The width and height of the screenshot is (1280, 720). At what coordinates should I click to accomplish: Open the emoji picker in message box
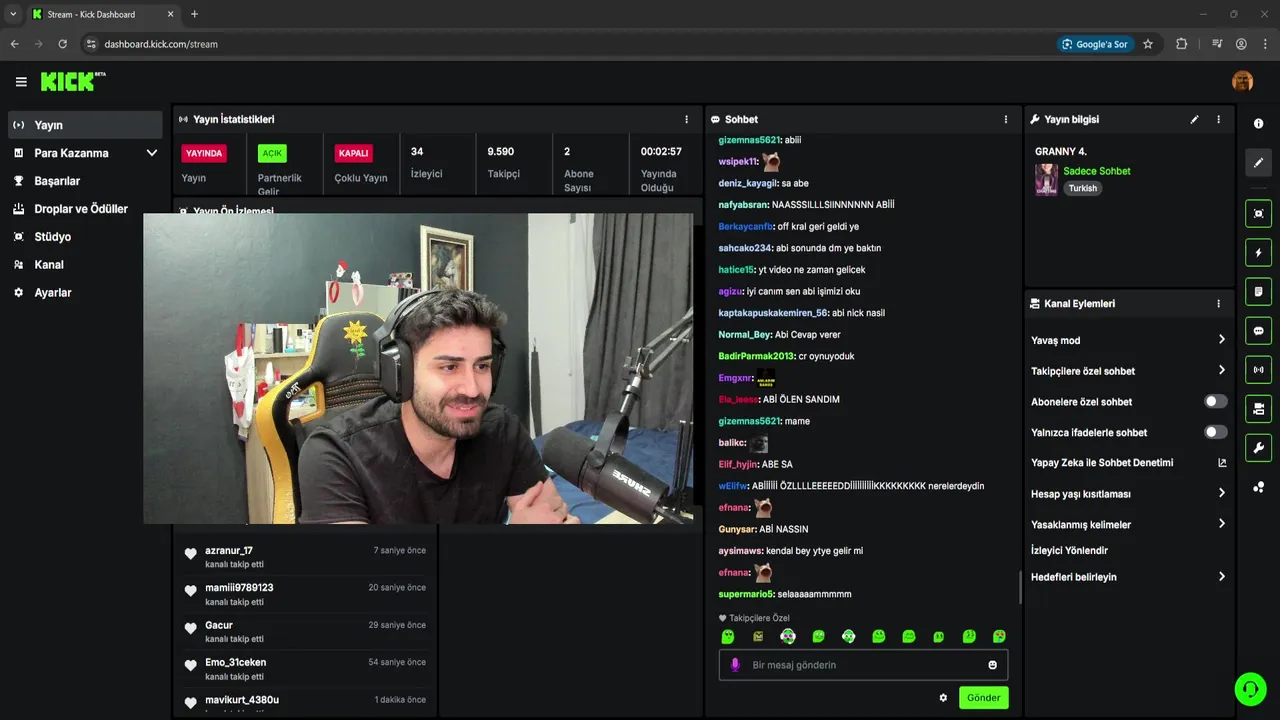tap(993, 665)
